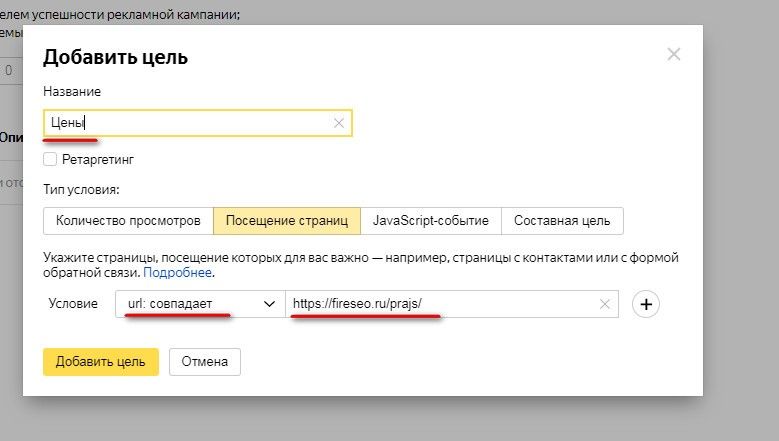
Task: Clear the URL condition value with X icon
Action: tap(605, 304)
